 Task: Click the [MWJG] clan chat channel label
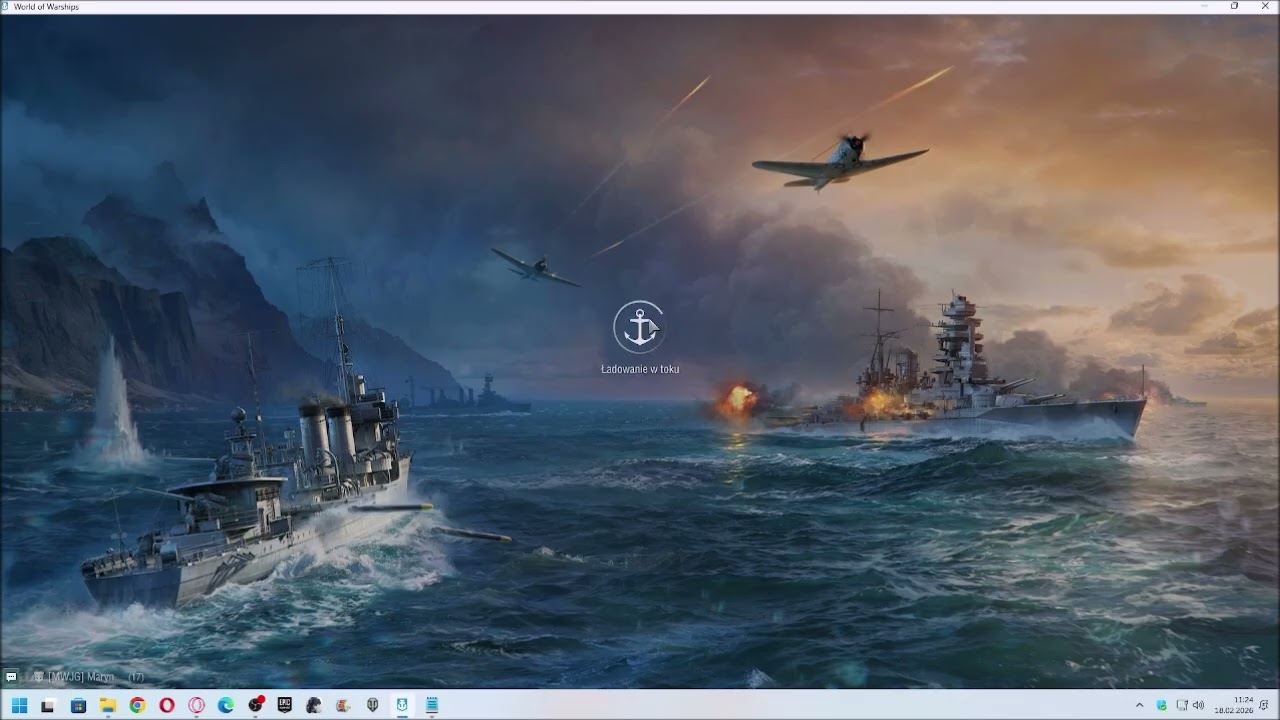[81, 677]
